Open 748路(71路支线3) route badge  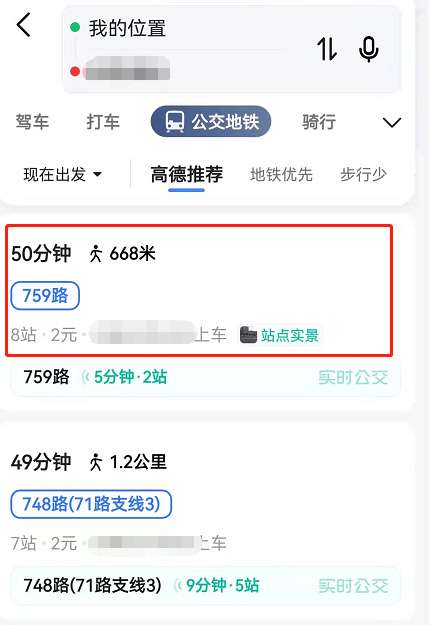coord(91,504)
